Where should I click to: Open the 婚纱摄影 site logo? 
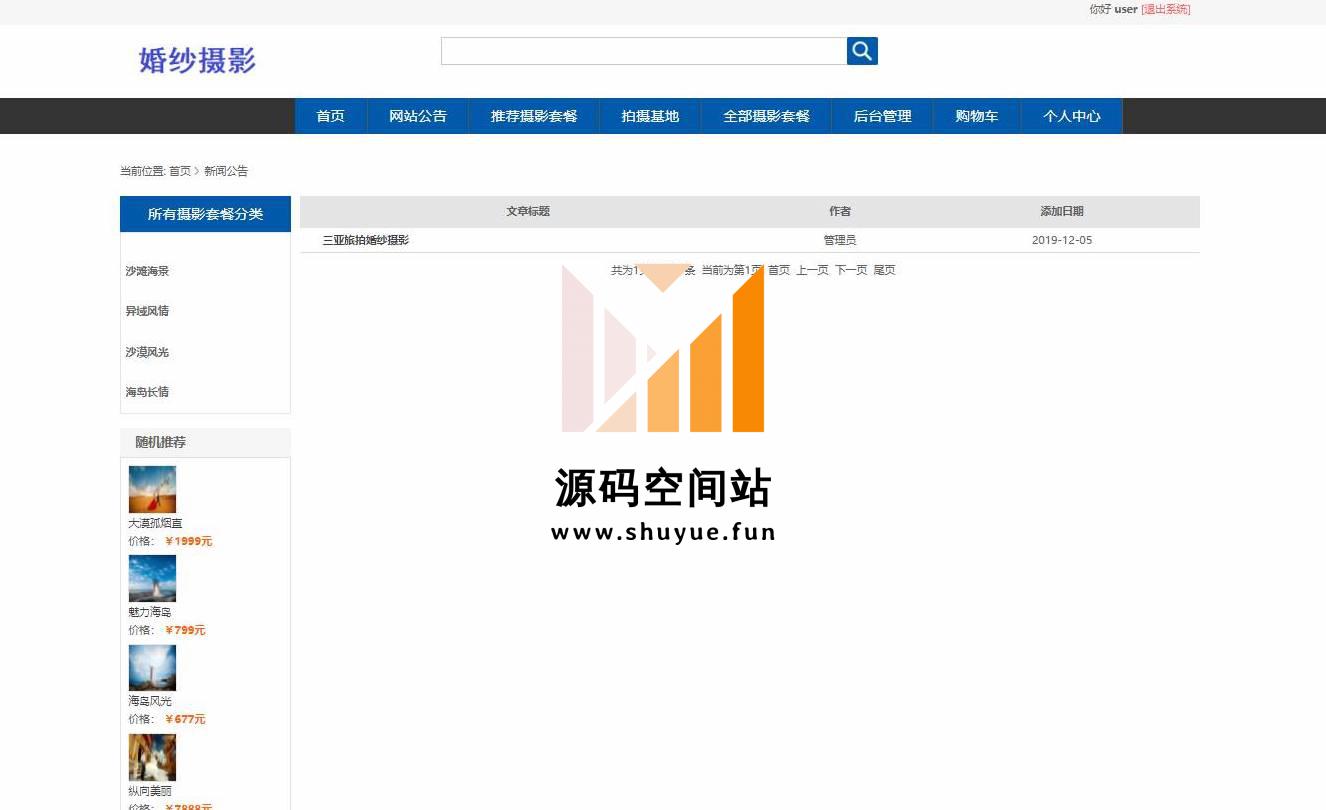(197, 60)
